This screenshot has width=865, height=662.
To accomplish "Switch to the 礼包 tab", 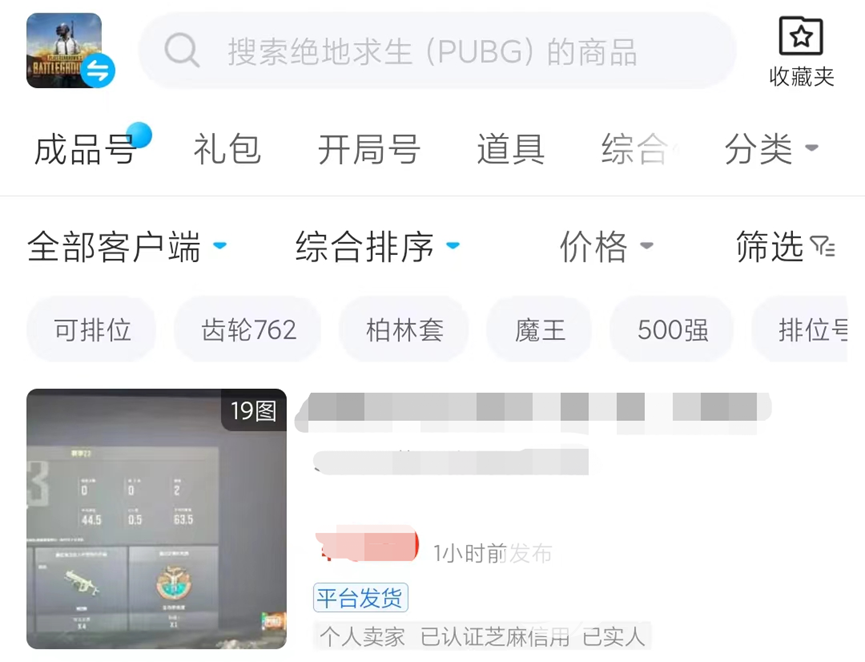I will (227, 149).
